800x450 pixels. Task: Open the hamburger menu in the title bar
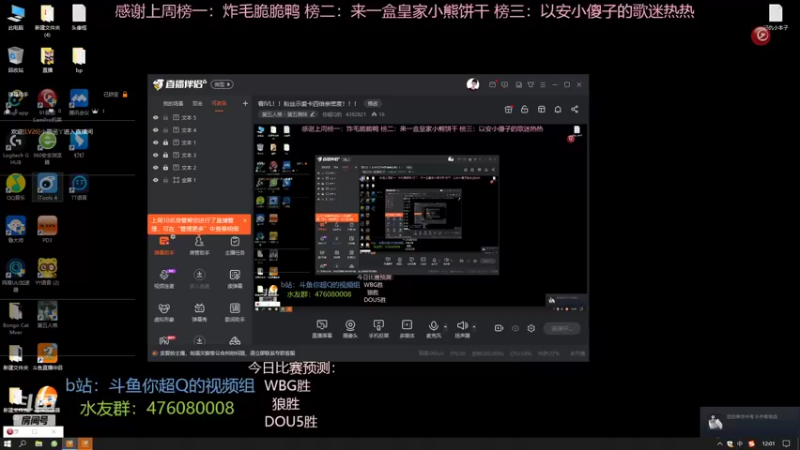543,84
